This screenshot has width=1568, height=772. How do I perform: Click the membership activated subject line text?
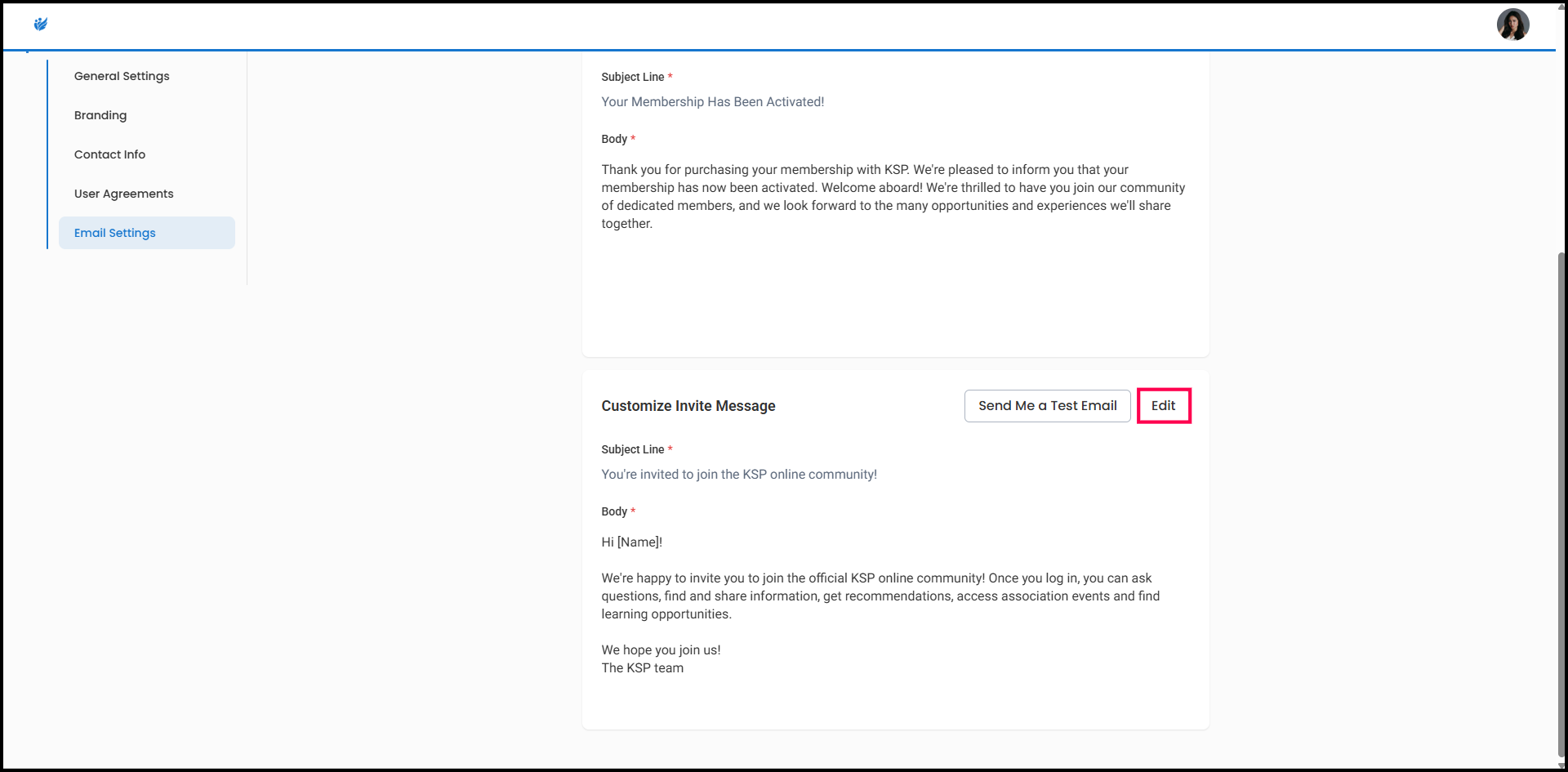[712, 102]
